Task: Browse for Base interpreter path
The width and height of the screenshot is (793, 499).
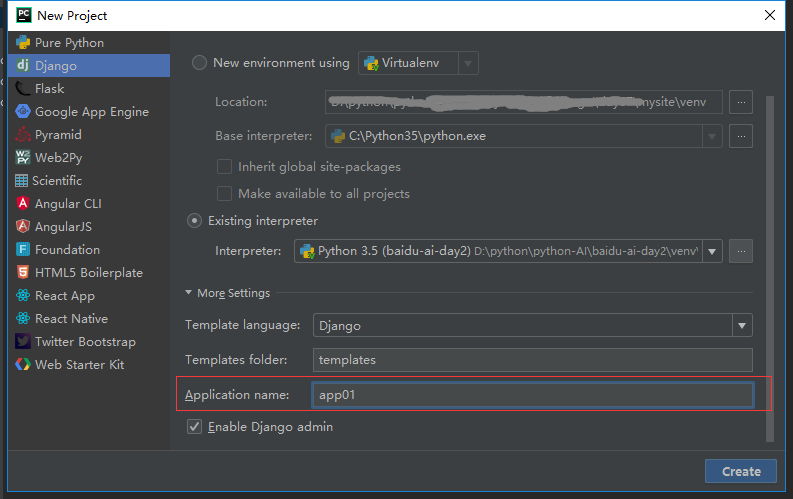Action: [741, 136]
